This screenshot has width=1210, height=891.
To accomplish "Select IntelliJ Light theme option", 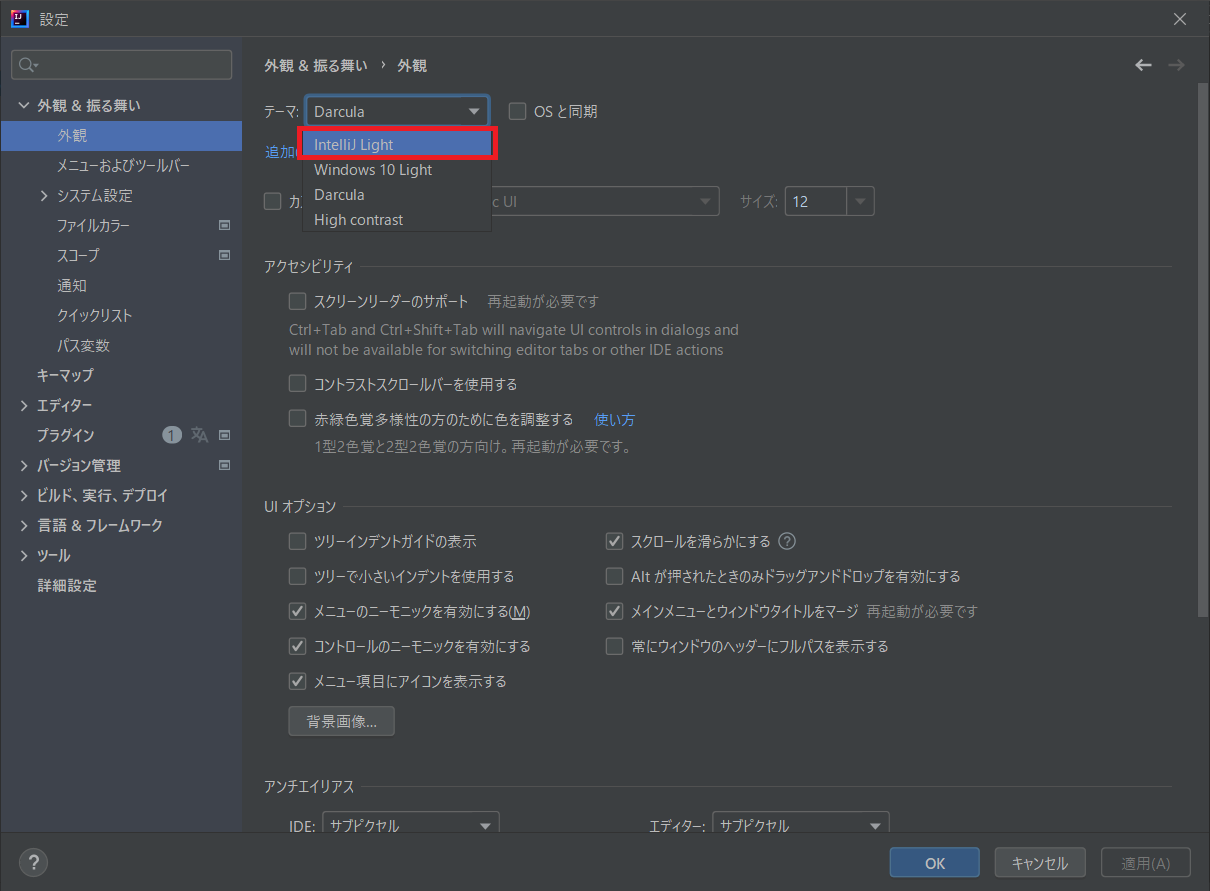I will click(x=397, y=144).
